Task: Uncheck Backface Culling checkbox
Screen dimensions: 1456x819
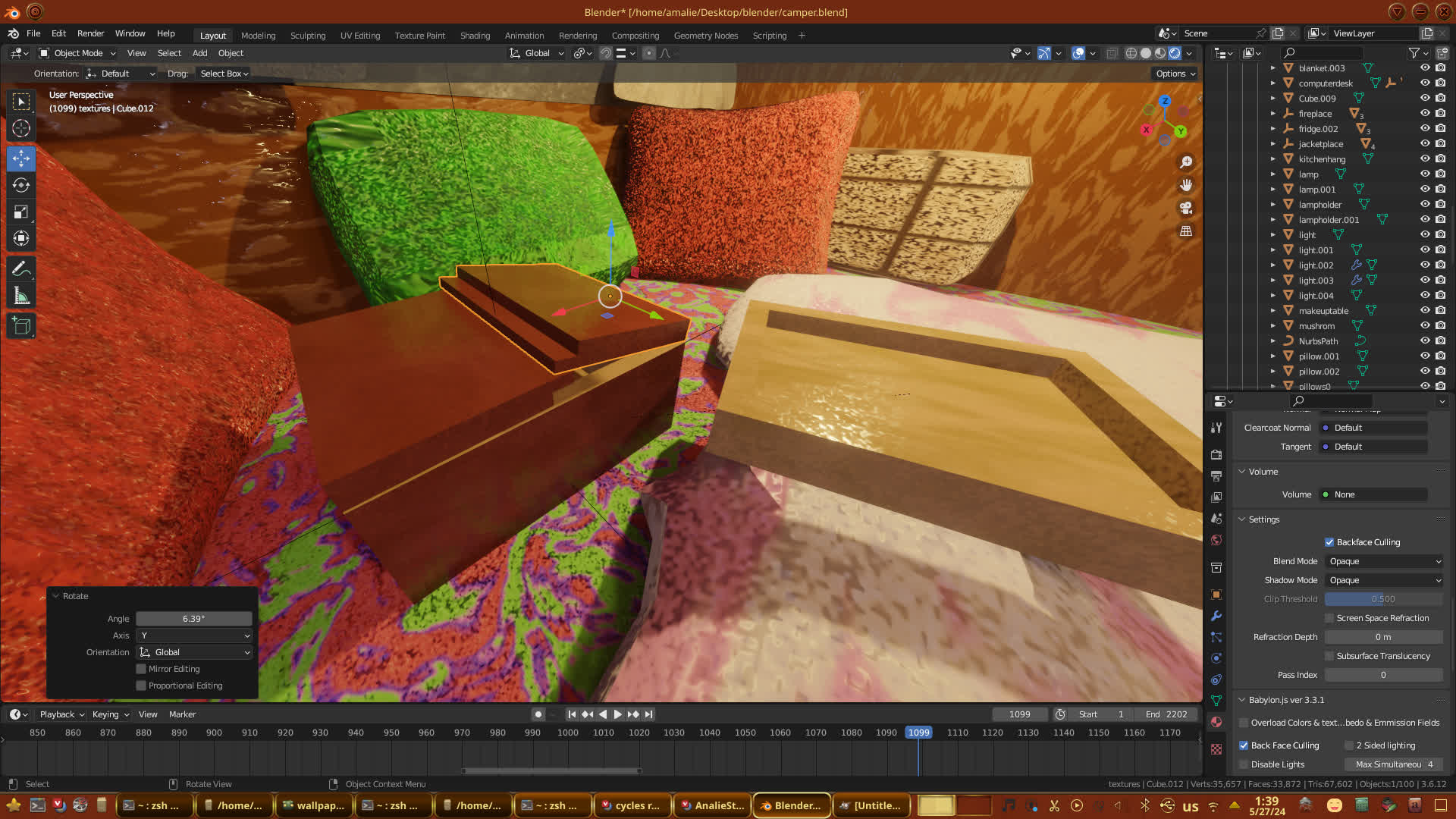Action: pyautogui.click(x=1329, y=542)
